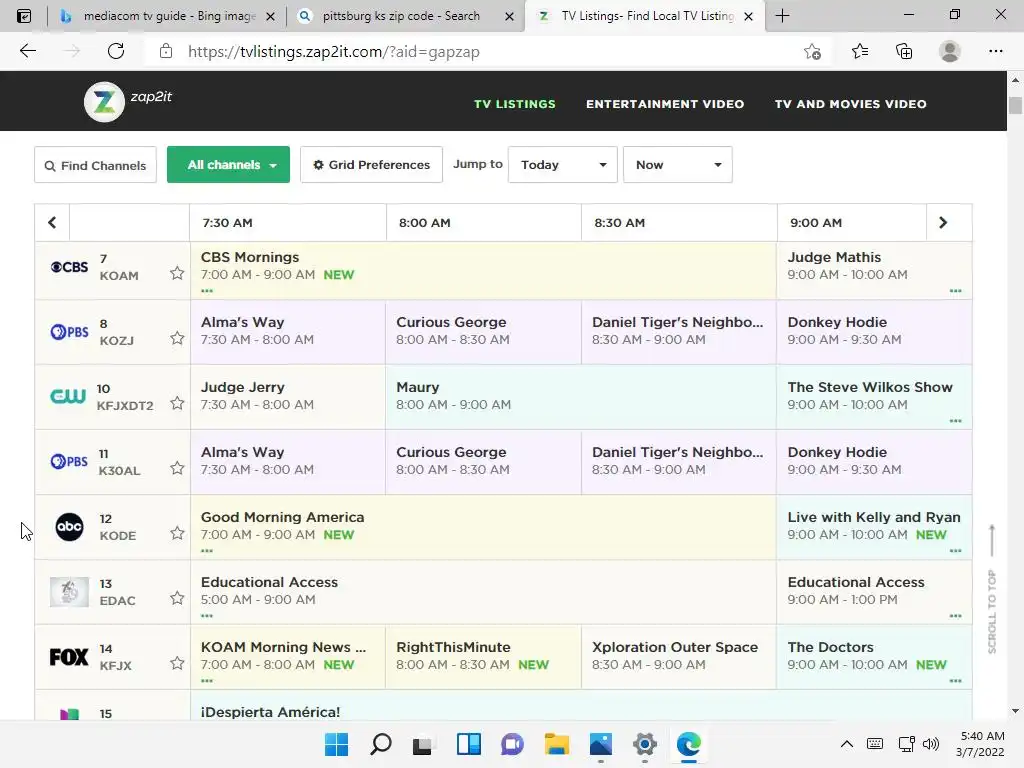Expand Judge Mathis details dots
The width and height of the screenshot is (1024, 768).
(955, 291)
